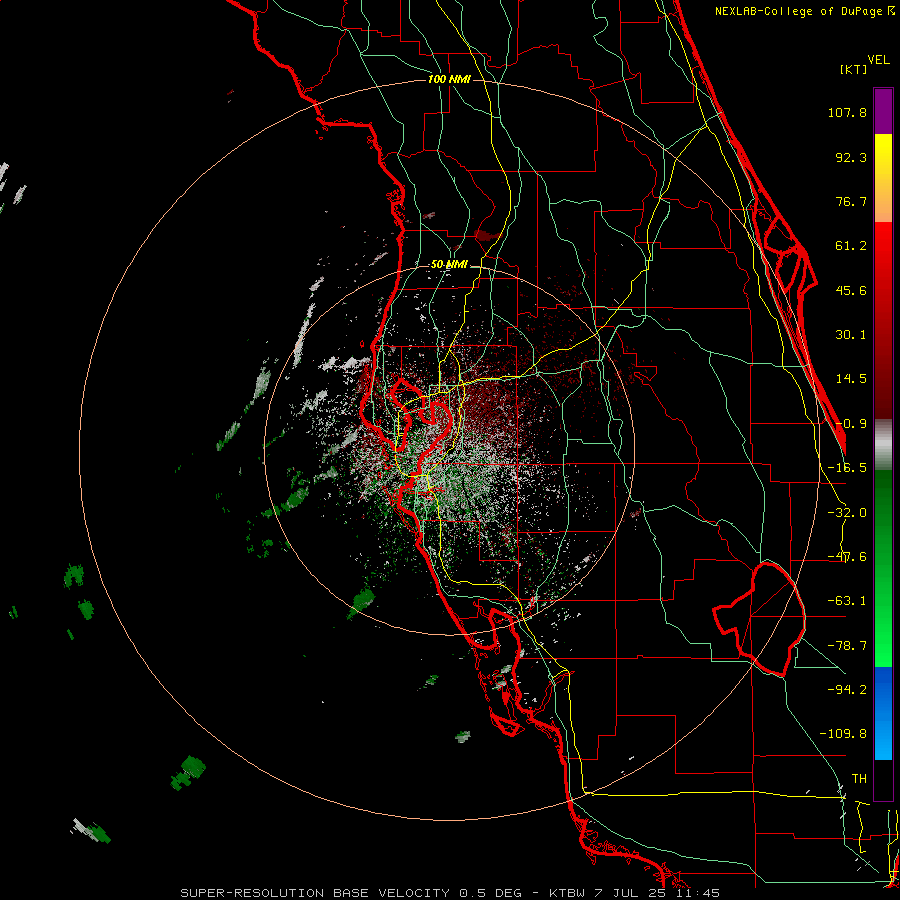Image resolution: width=900 pixels, height=900 pixels.
Task: Click the 100 NMI range ring label
Action: click(449, 79)
